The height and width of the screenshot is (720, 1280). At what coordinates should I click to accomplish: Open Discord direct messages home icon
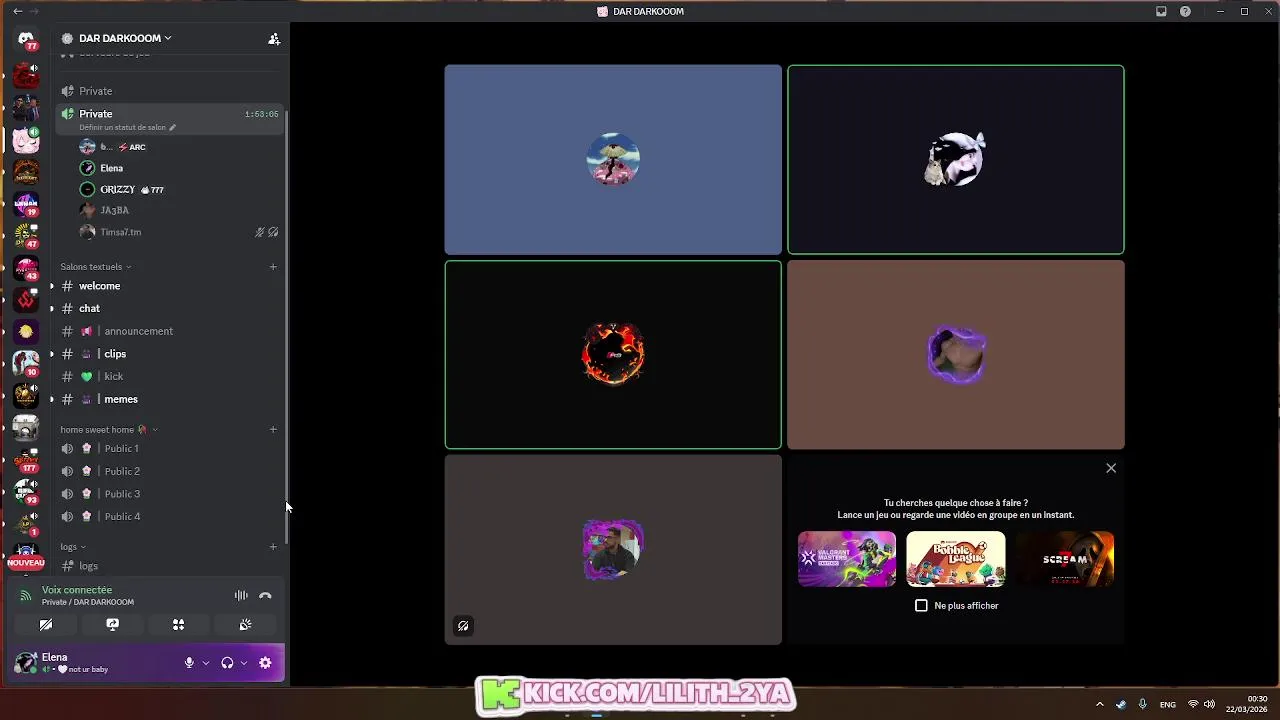(26, 39)
